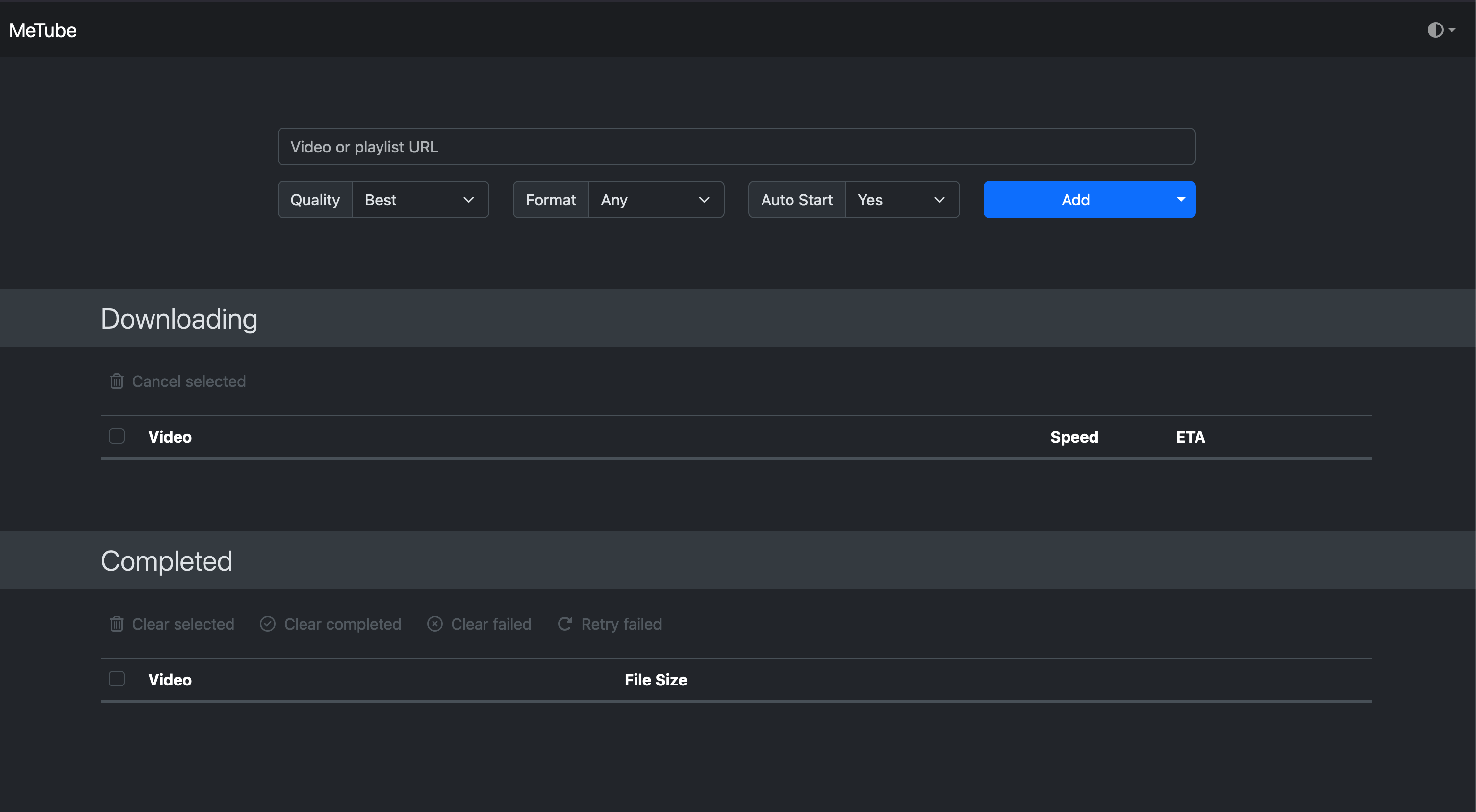Click the X icon for Clear failed
1476x812 pixels.
pyautogui.click(x=434, y=624)
